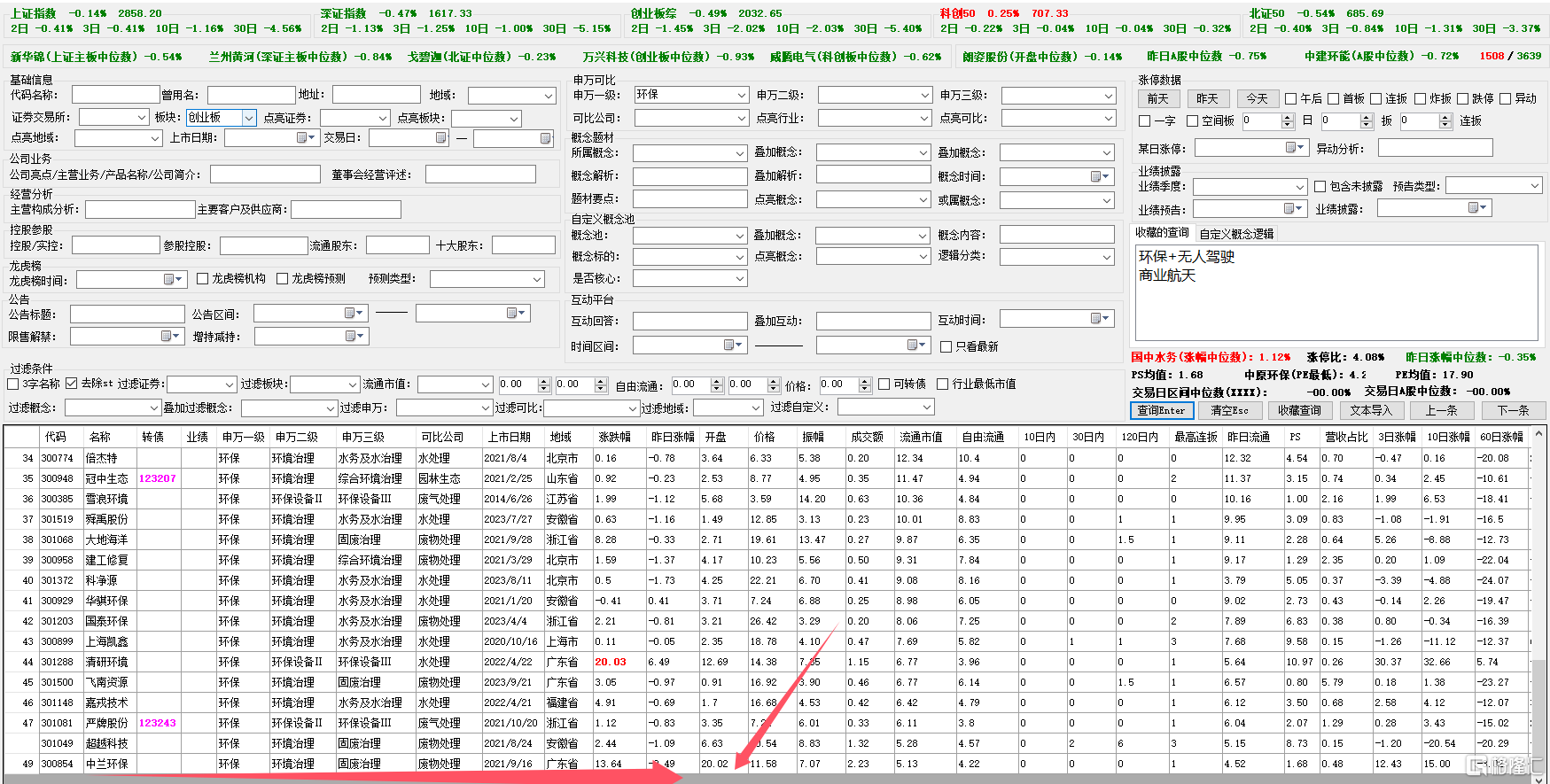Enable 行业最低市值 checkbox
Image resolution: width=1550 pixels, height=784 pixels.
[943, 384]
